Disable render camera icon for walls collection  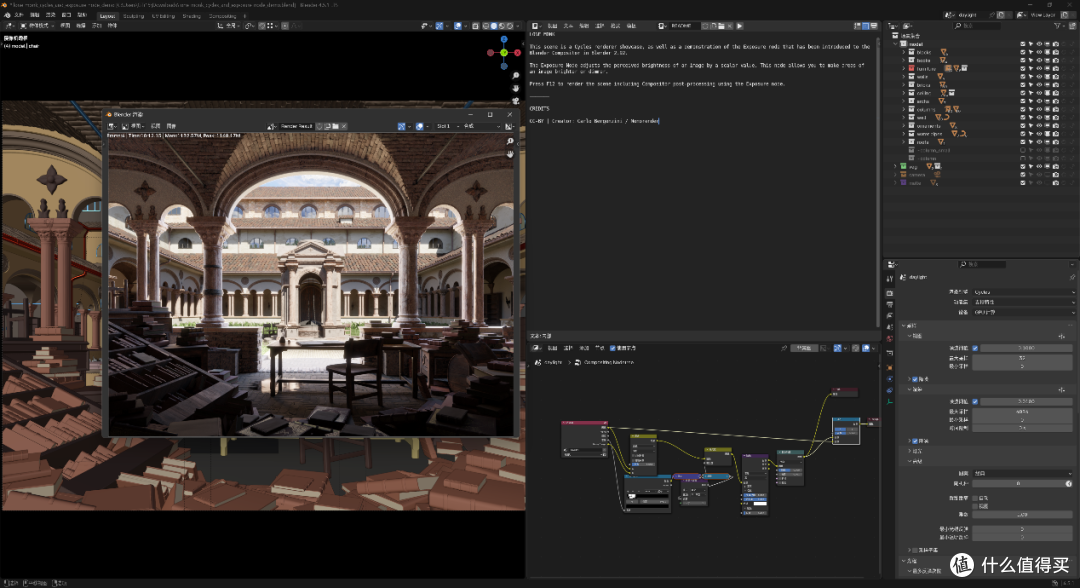click(x=1055, y=77)
